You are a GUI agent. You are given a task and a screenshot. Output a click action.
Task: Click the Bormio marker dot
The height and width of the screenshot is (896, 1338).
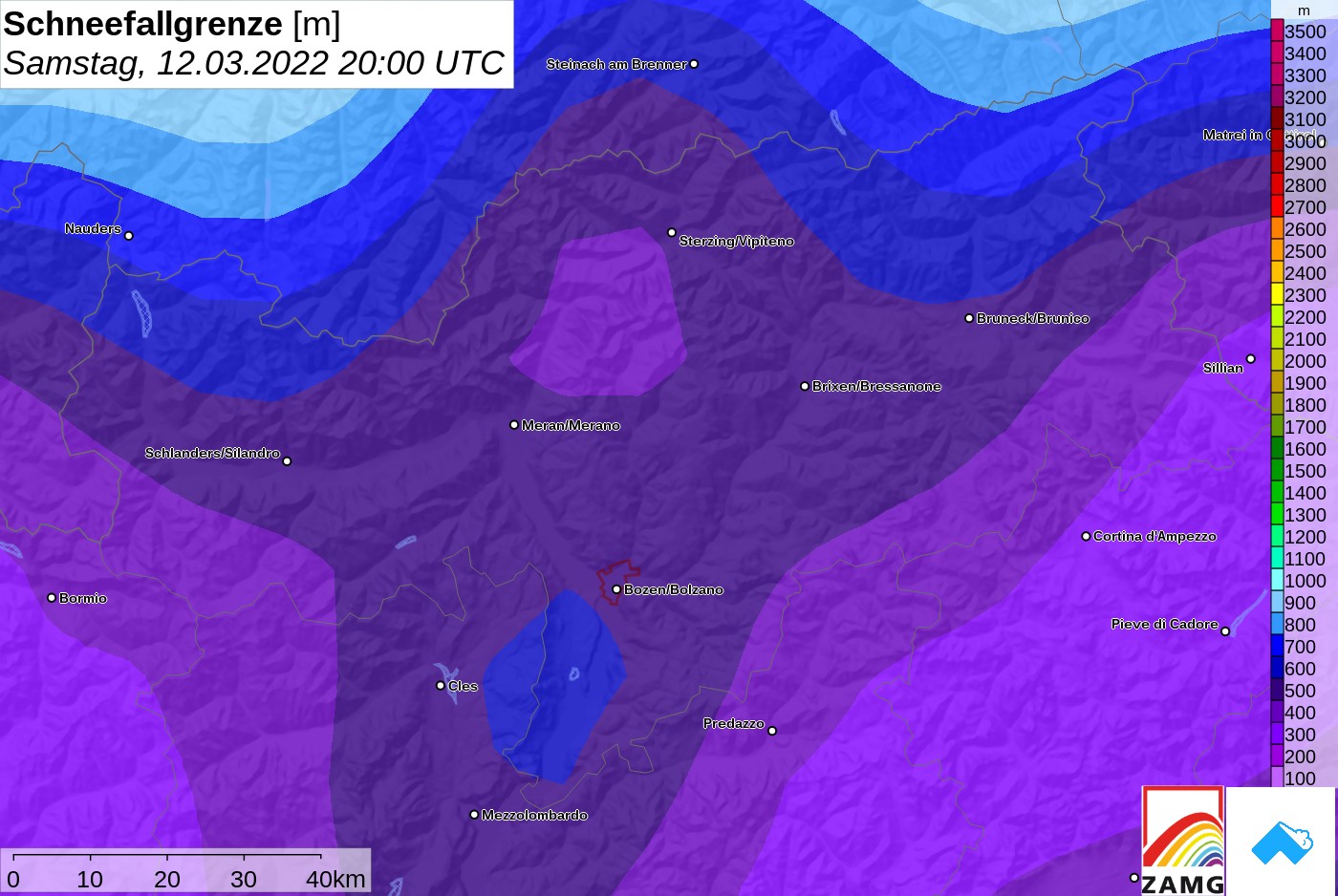point(52,598)
